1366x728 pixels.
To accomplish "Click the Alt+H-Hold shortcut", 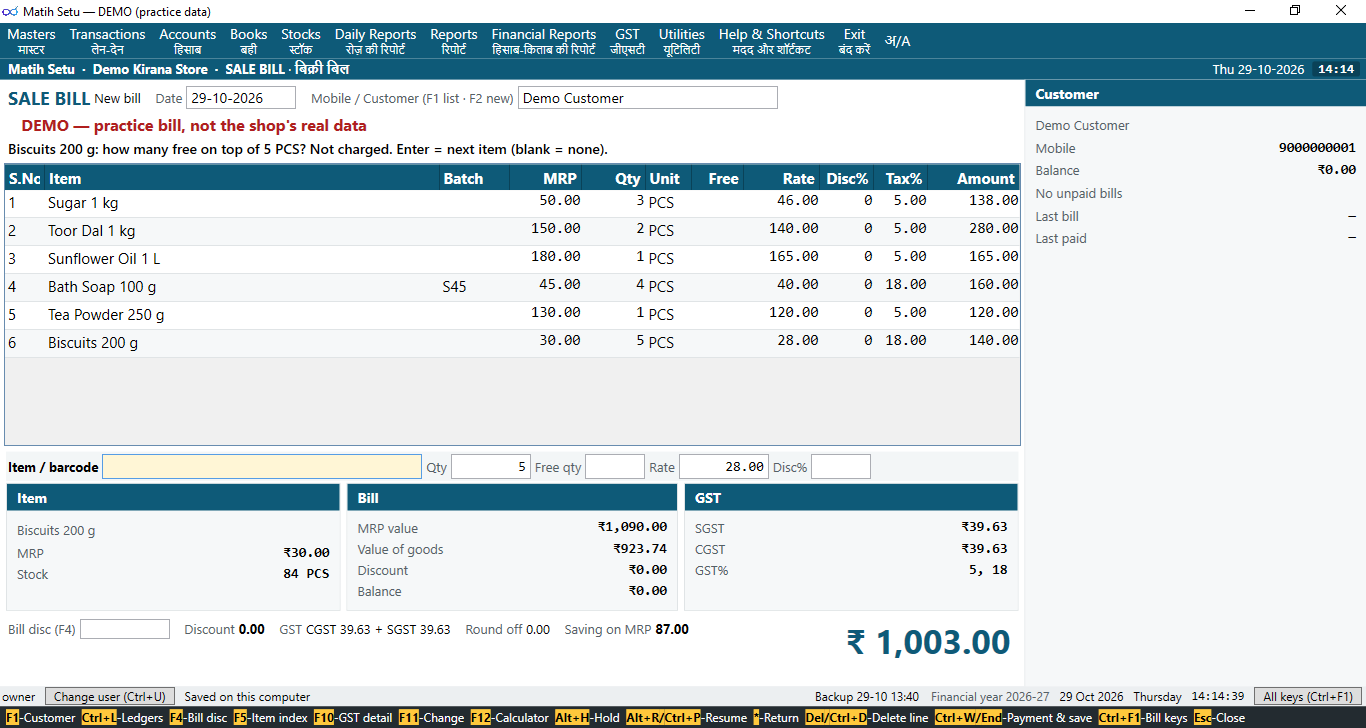I will 588,718.
